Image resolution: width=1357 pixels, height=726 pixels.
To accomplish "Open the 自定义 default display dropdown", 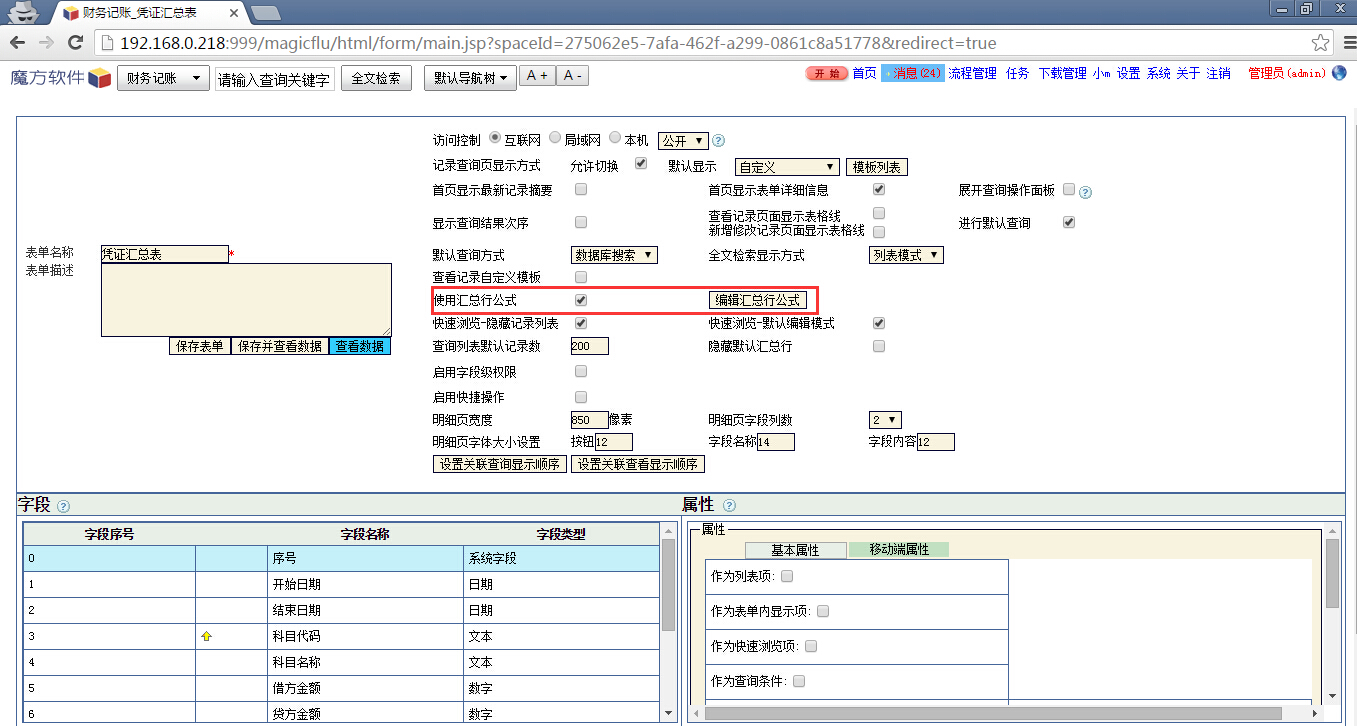I will pos(787,167).
